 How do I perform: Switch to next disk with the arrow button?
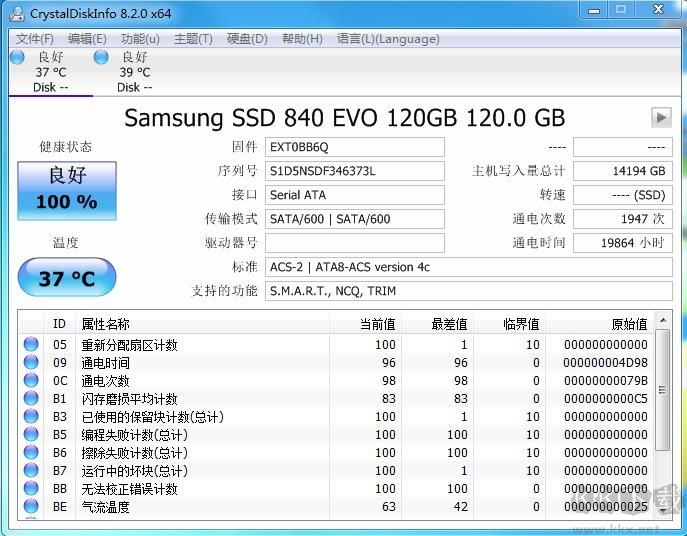click(x=661, y=117)
